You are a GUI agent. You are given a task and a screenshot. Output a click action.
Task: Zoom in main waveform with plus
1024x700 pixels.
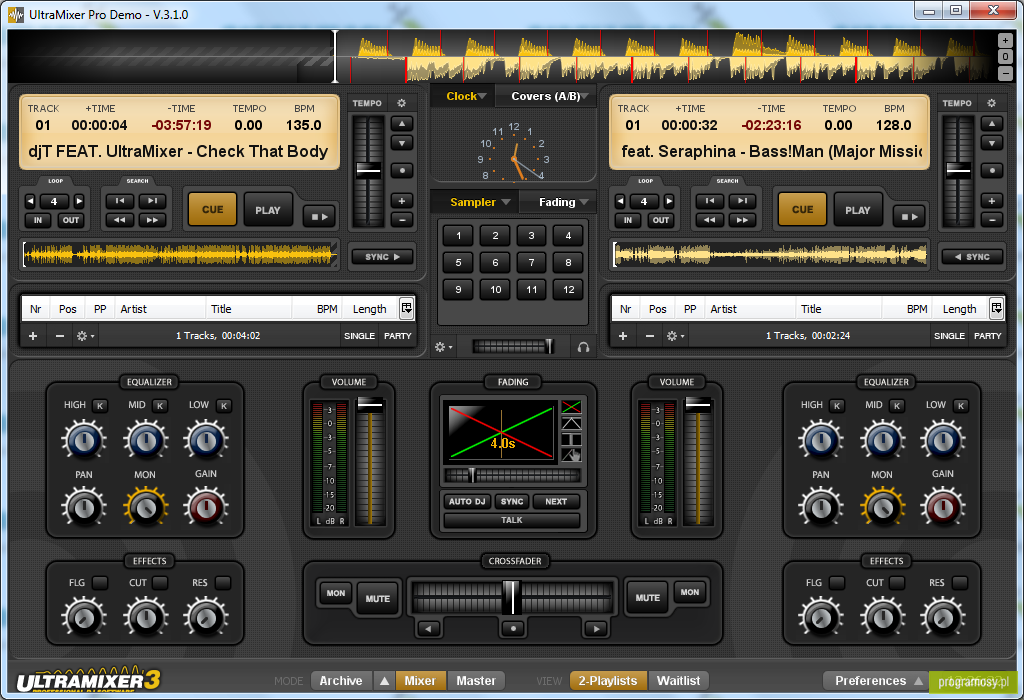(x=1006, y=40)
